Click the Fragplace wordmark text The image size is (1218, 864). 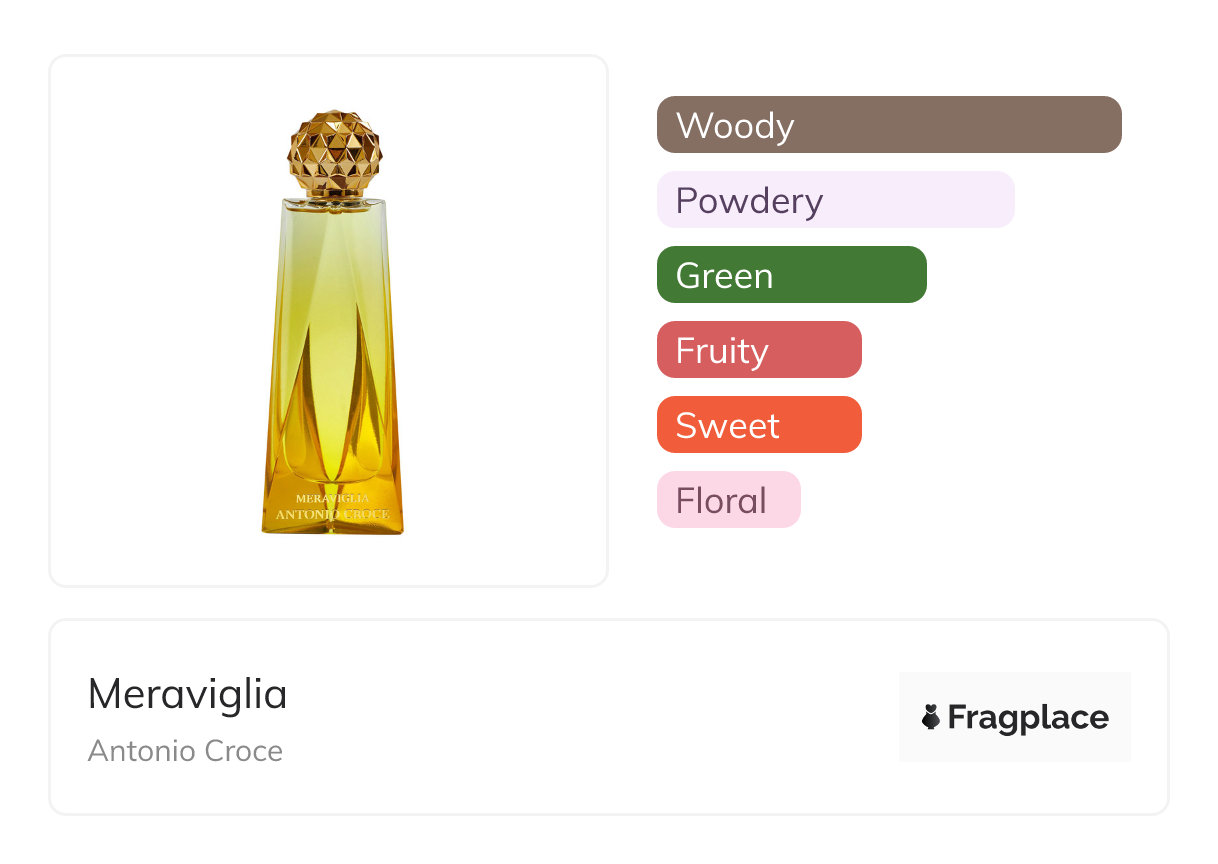pyautogui.click(x=1028, y=717)
